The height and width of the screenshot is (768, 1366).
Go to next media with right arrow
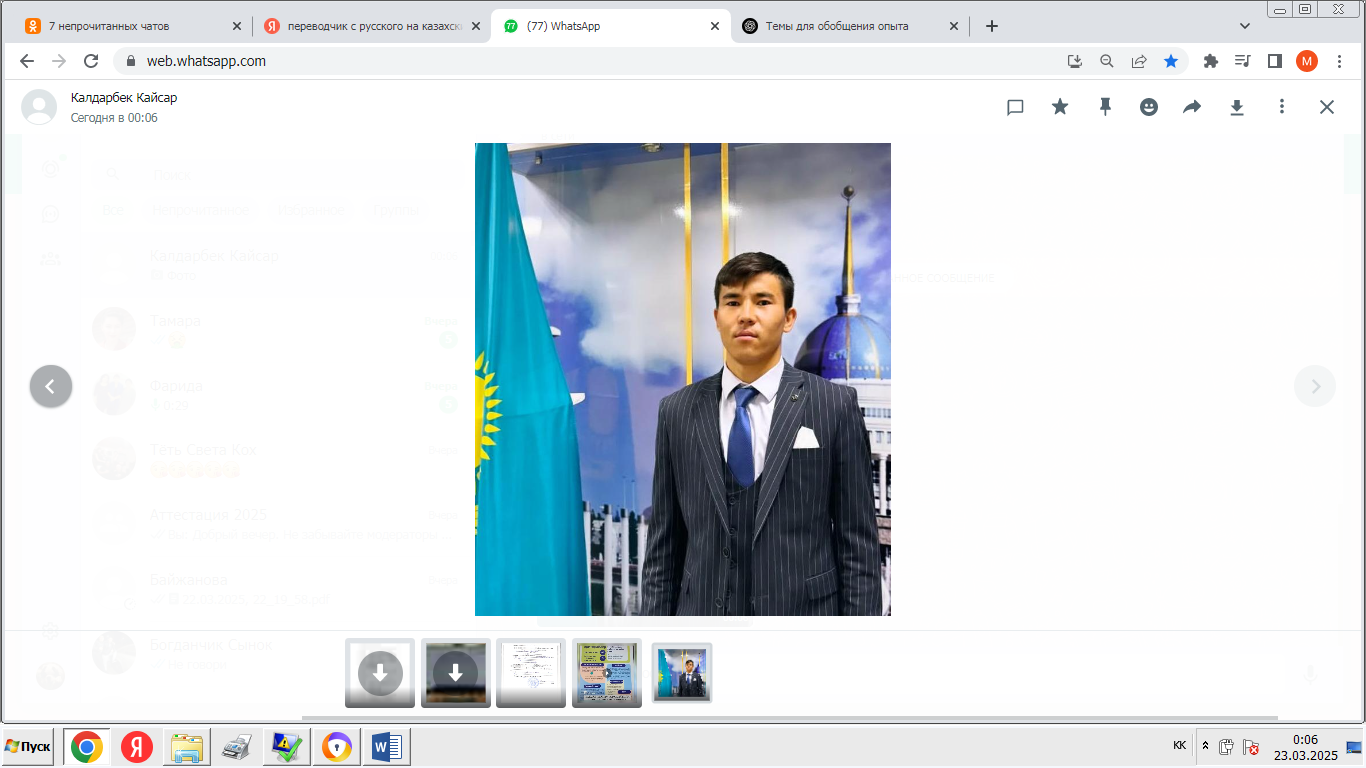pos(1315,386)
